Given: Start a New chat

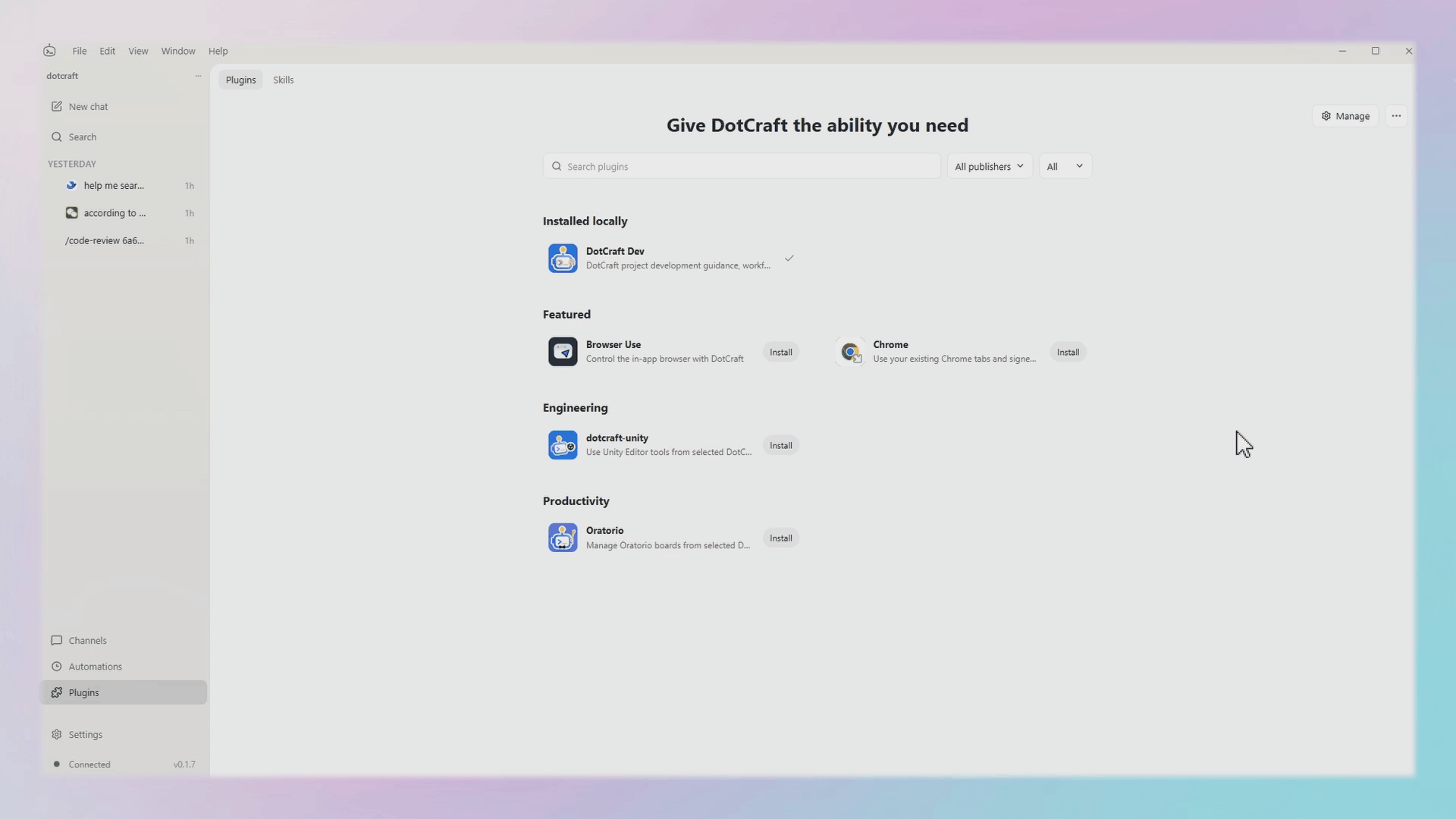Looking at the screenshot, I should (x=124, y=107).
